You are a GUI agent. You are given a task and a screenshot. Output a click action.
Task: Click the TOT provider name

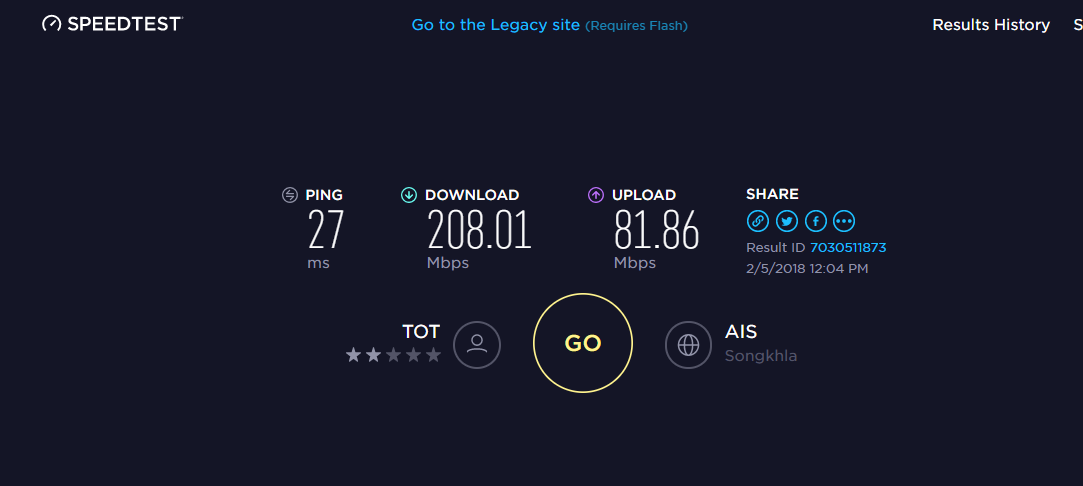coord(421,331)
